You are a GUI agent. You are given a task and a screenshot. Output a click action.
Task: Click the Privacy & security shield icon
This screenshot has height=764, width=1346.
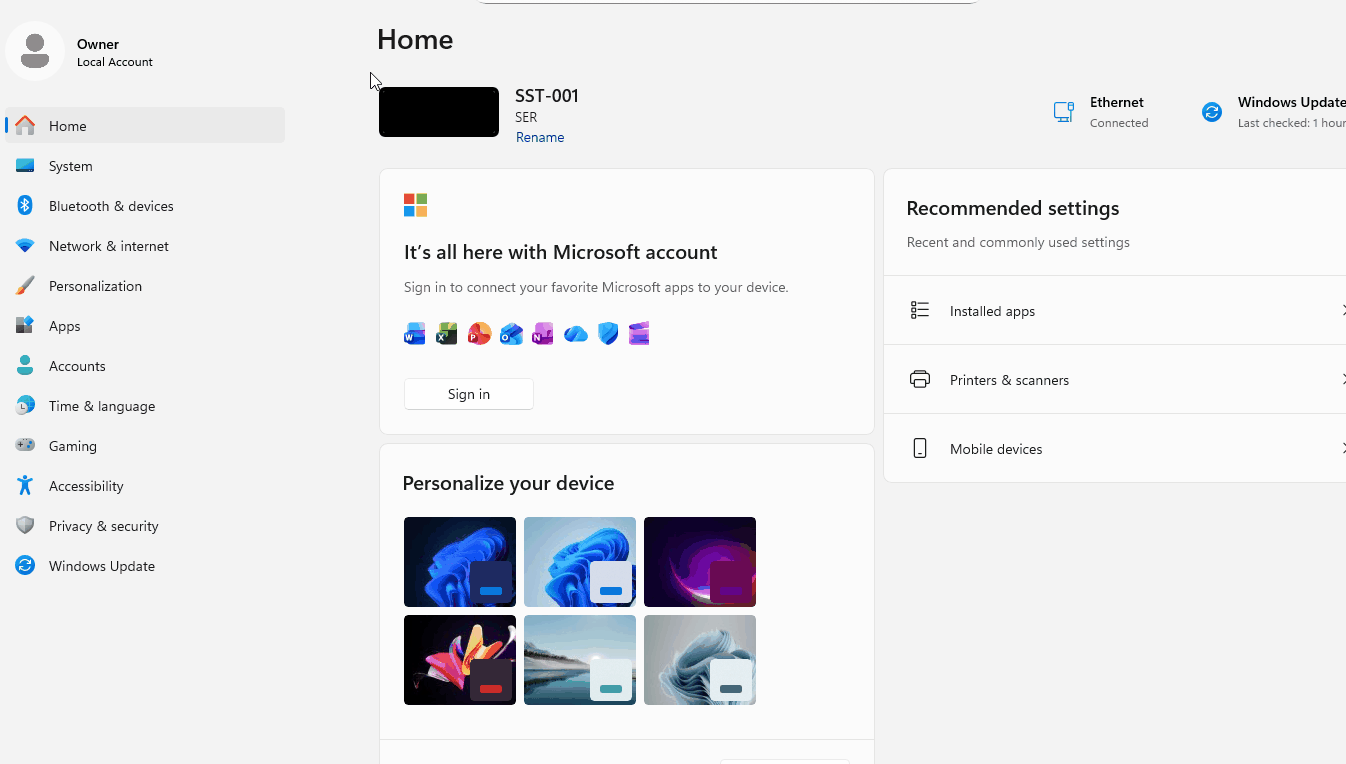pos(25,526)
